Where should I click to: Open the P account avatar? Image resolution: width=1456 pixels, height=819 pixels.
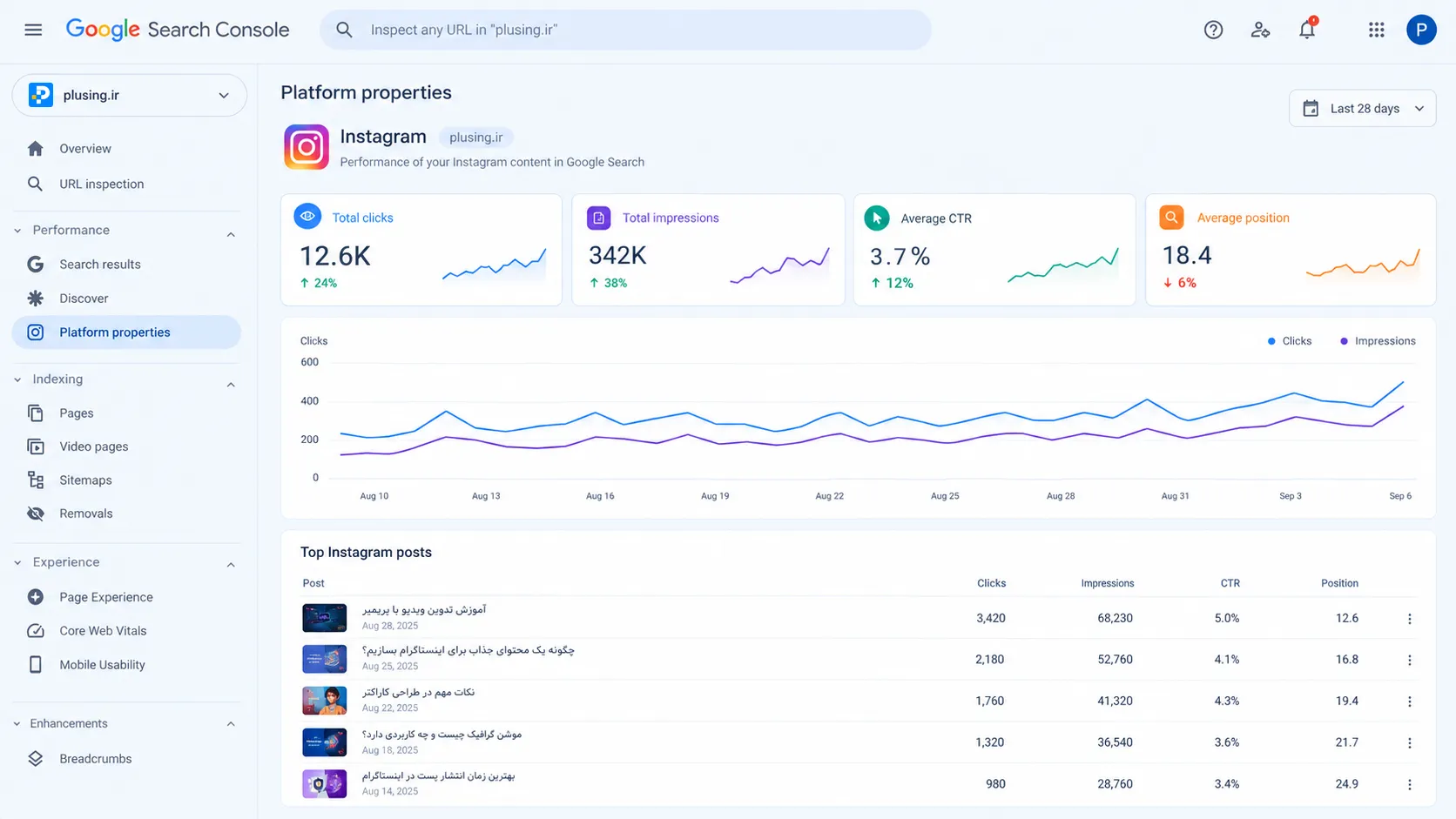[1421, 30]
